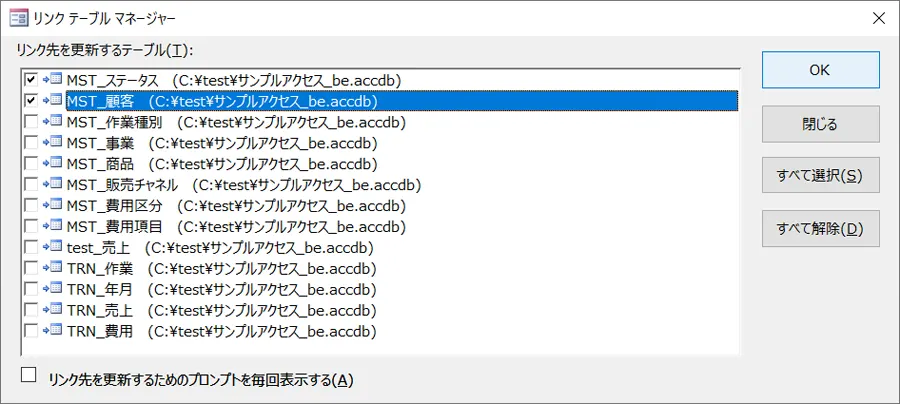
Task: Click the linked table icon beside MST_商品
Action: click(x=52, y=163)
